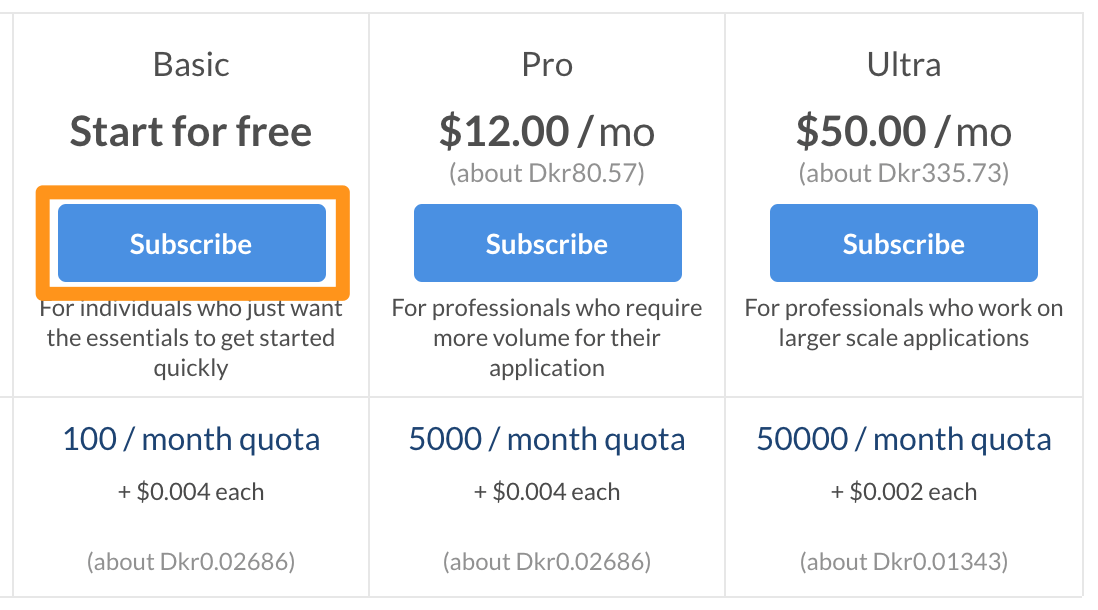Click the Start for free text
The image size is (1098, 610).
coord(191,132)
